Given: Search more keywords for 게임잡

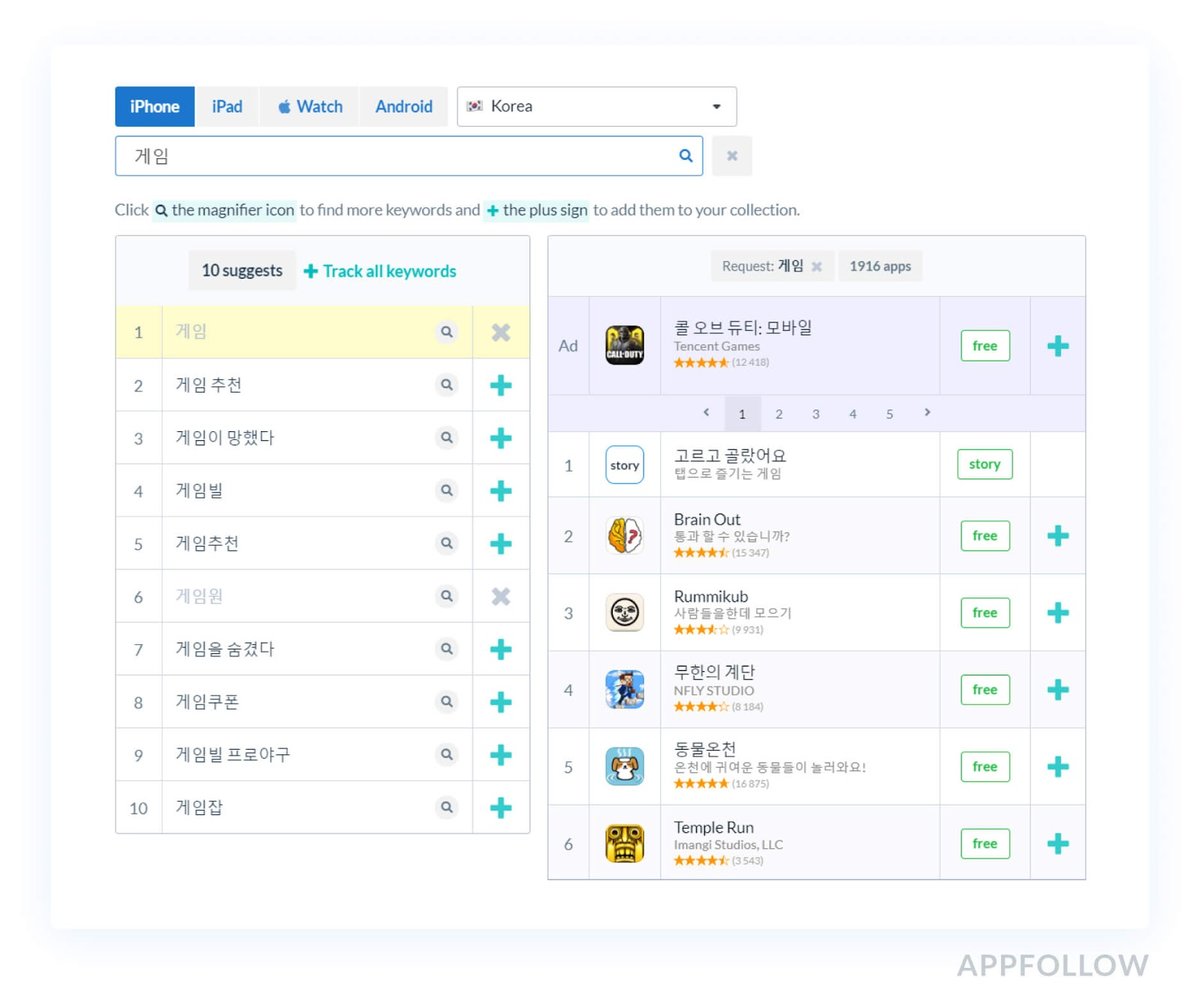Looking at the screenshot, I should 447,807.
